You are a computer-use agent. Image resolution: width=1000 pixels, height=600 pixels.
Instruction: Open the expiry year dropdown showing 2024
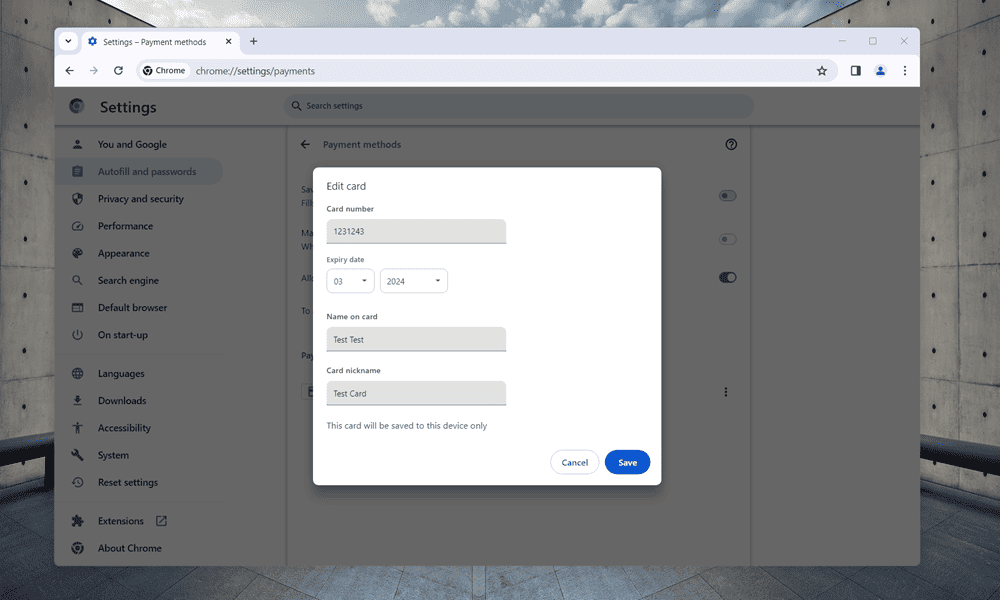(413, 281)
